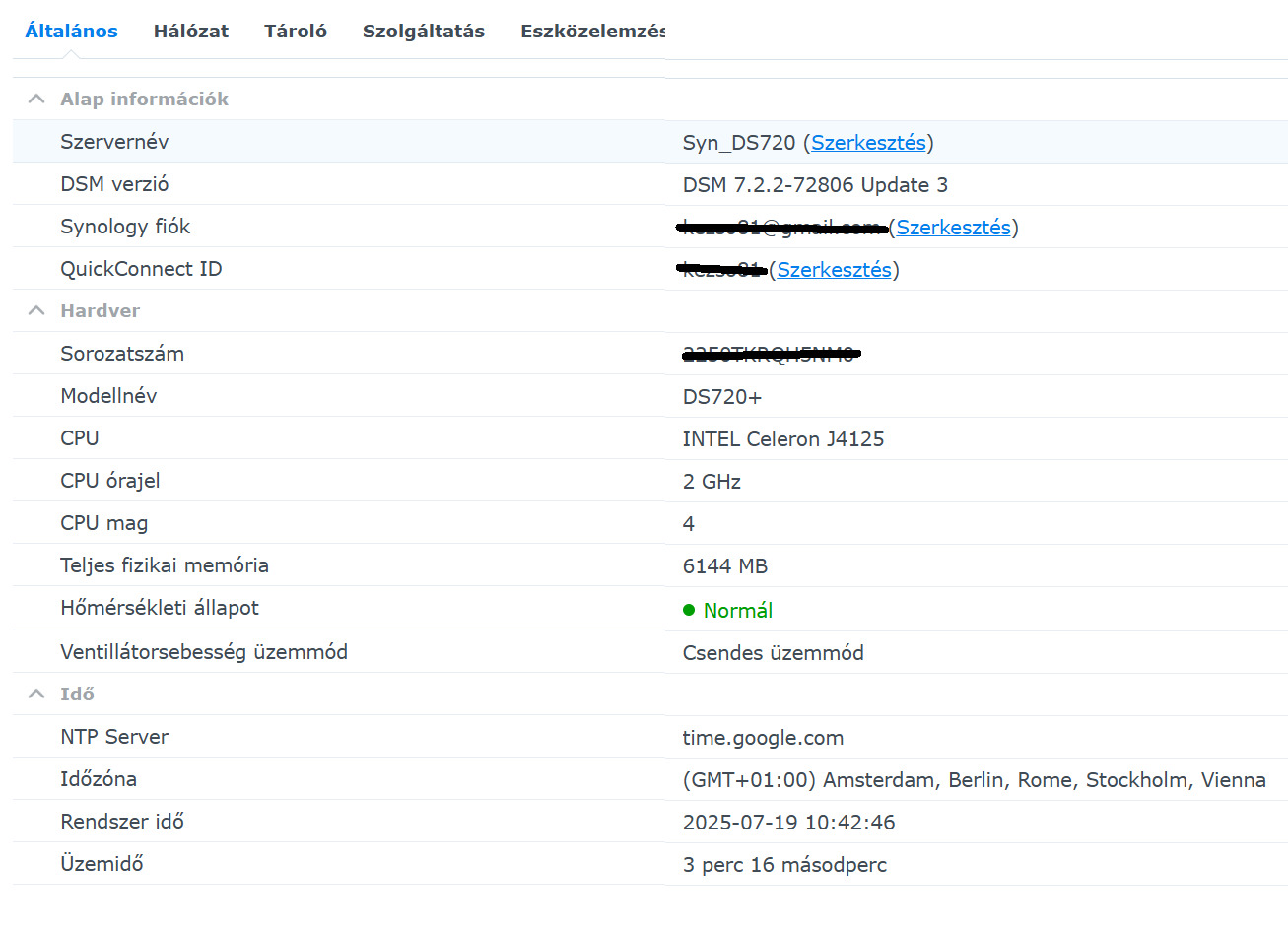Collapse the Idő section chevron
The image size is (1288, 929).
point(36,694)
